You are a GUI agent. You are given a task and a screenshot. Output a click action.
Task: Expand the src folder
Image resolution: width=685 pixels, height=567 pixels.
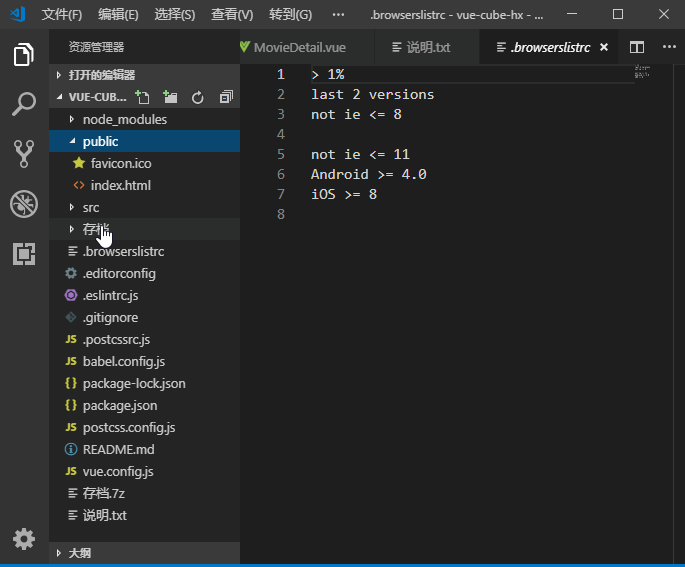point(144,207)
